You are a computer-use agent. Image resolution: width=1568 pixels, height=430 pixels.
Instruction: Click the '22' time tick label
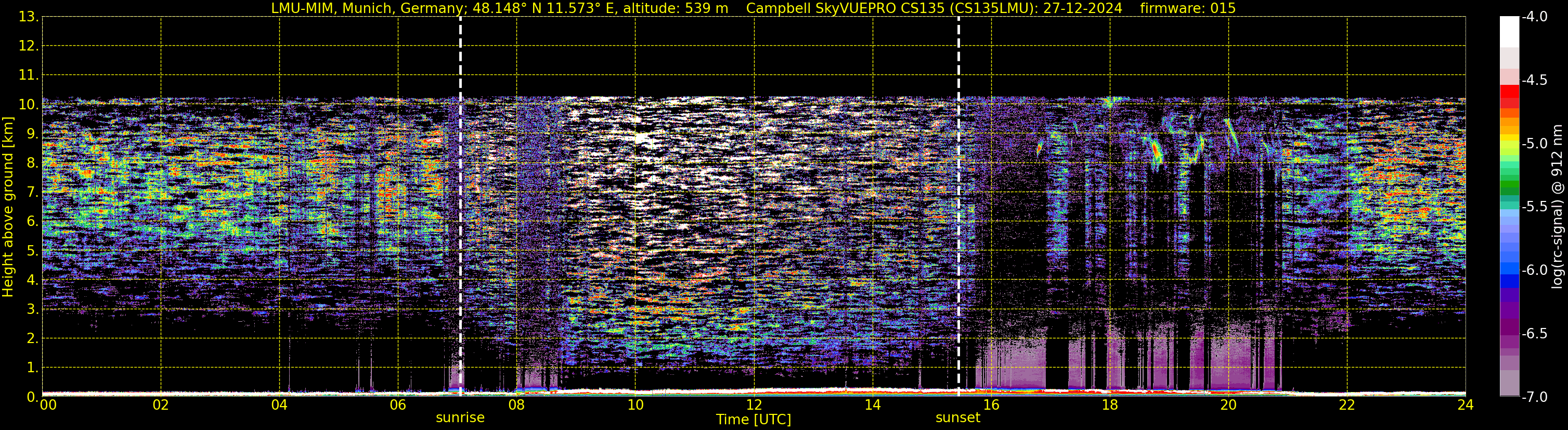(x=1347, y=405)
